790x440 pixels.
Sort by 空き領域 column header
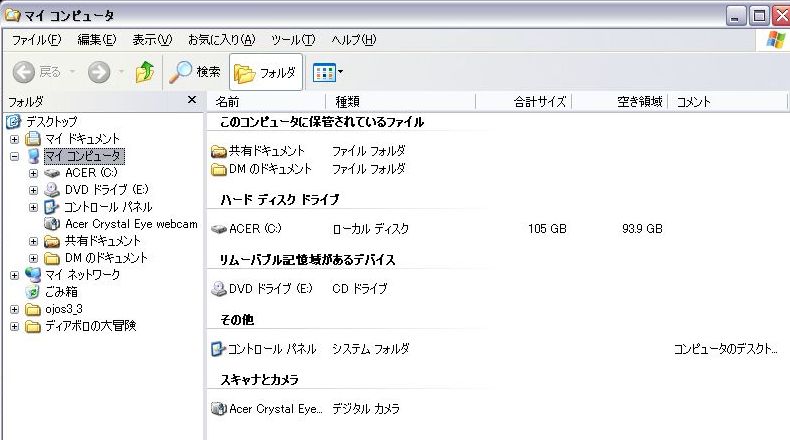[x=620, y=102]
